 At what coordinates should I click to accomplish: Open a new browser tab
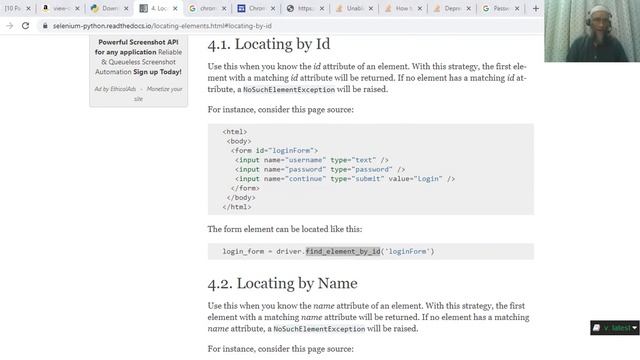(x=536, y=8)
